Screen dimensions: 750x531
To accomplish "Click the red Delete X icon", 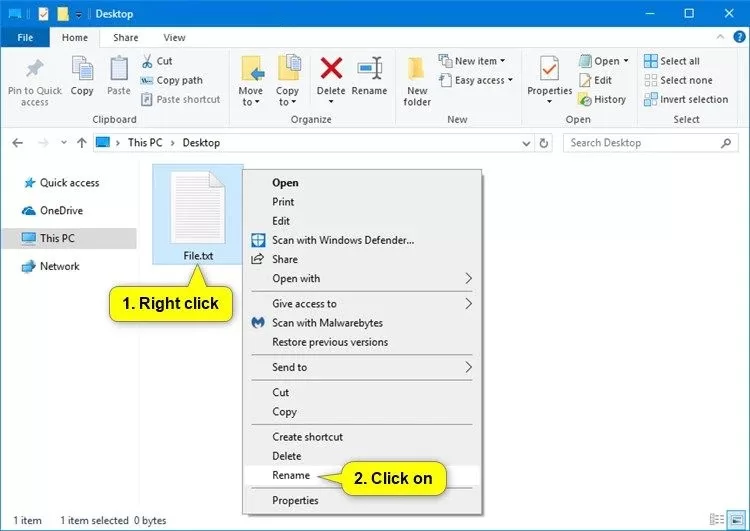I will point(331,68).
